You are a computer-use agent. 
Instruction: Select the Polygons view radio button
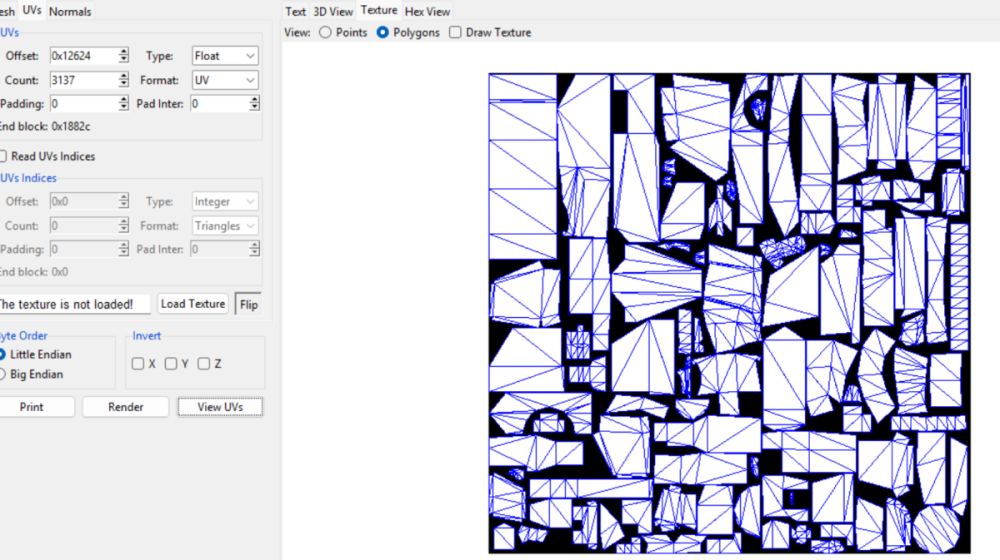coord(383,33)
